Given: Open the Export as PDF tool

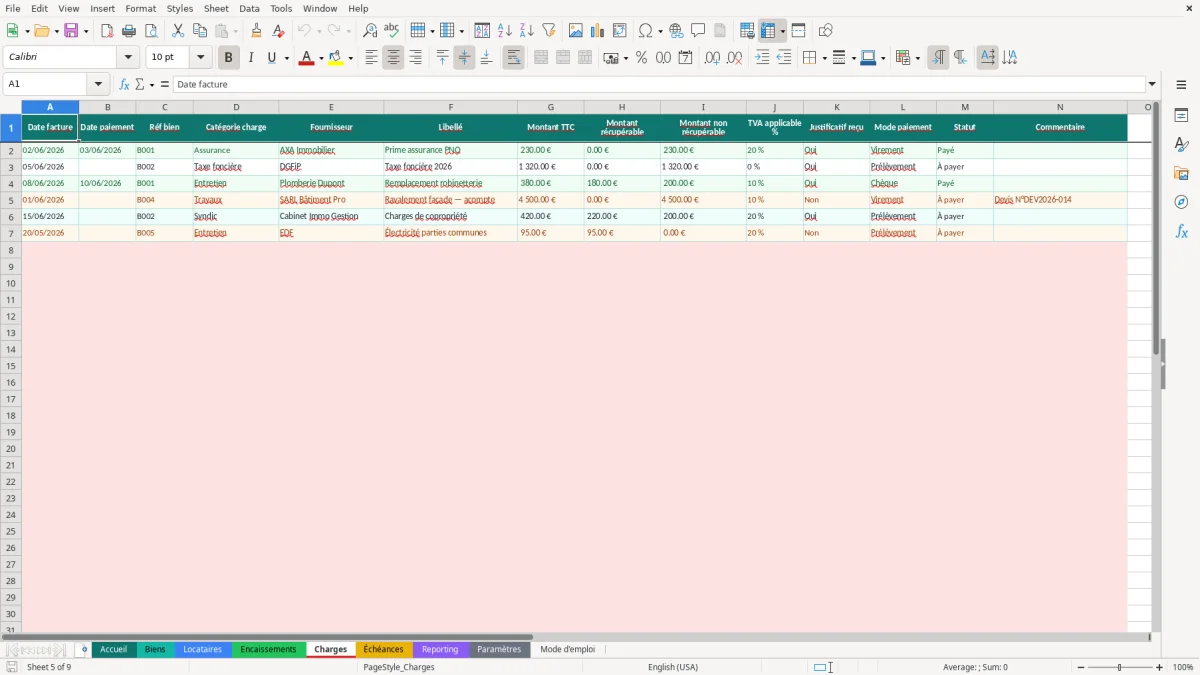Looking at the screenshot, I should [107, 31].
